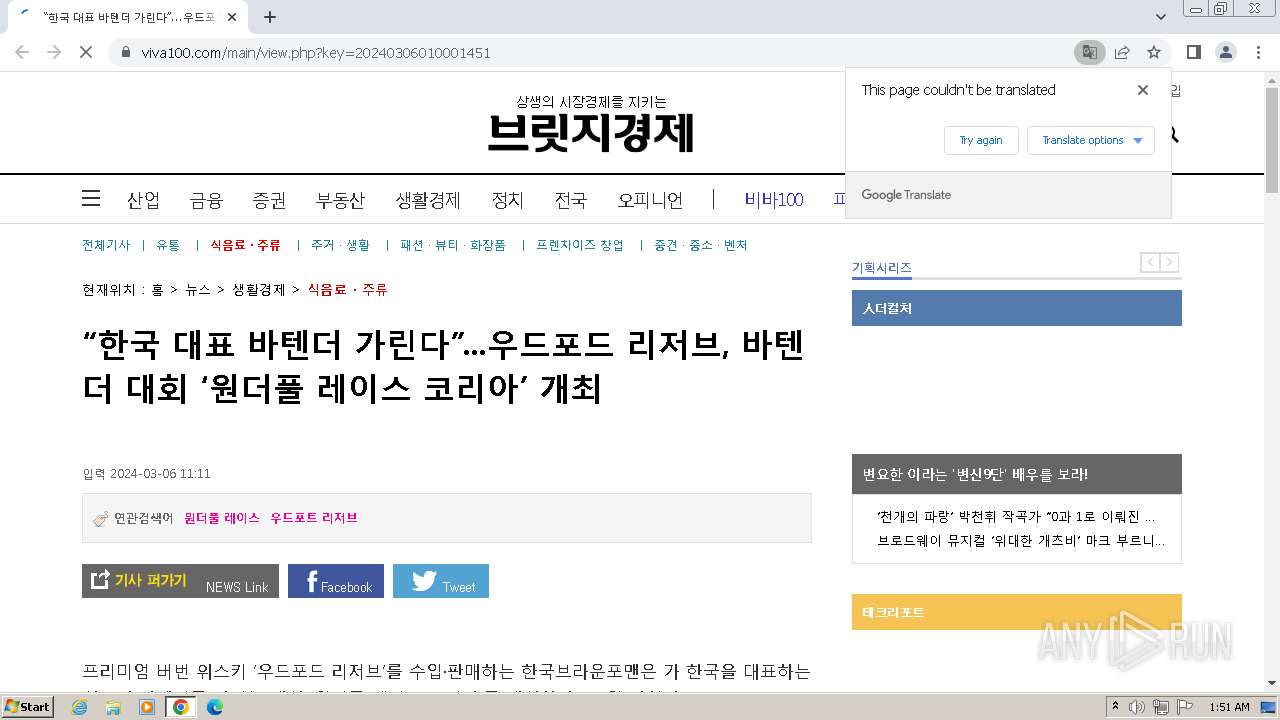Image resolution: width=1280 pixels, height=720 pixels.
Task: Show hidden system tray icons
Action: (x=1115, y=707)
